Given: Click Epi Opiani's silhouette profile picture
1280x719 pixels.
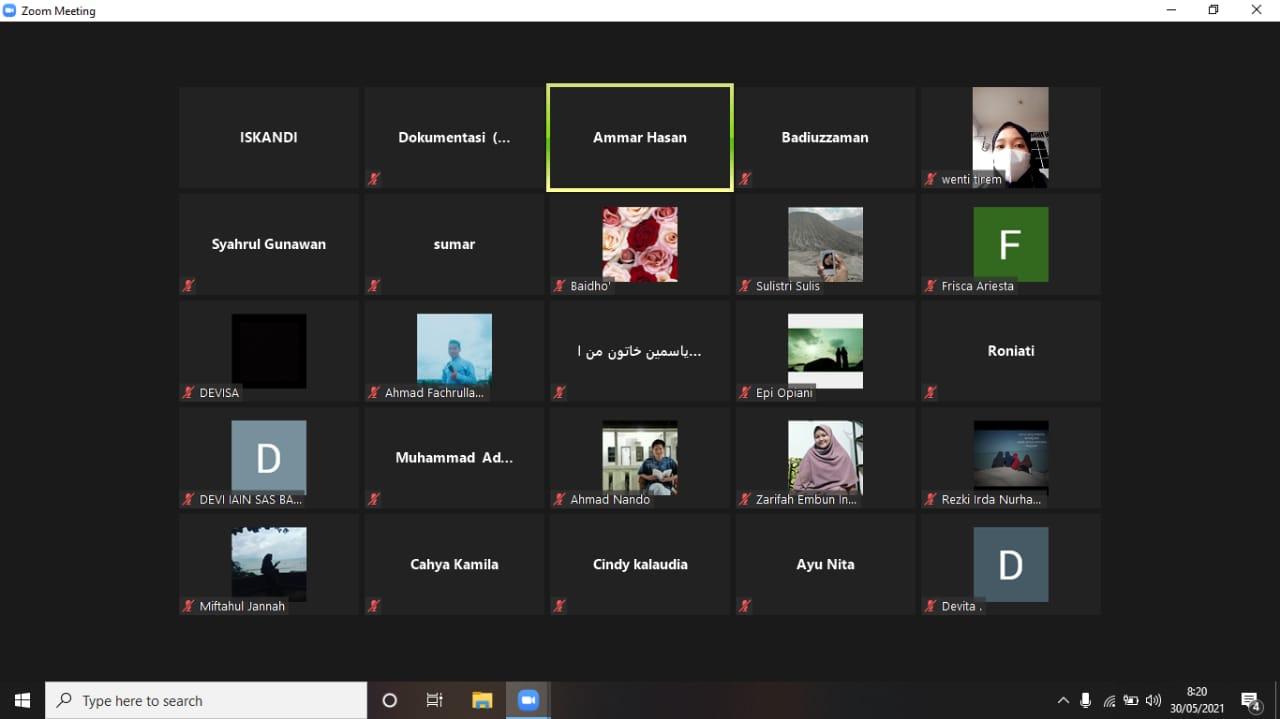Looking at the screenshot, I should click(x=825, y=351).
